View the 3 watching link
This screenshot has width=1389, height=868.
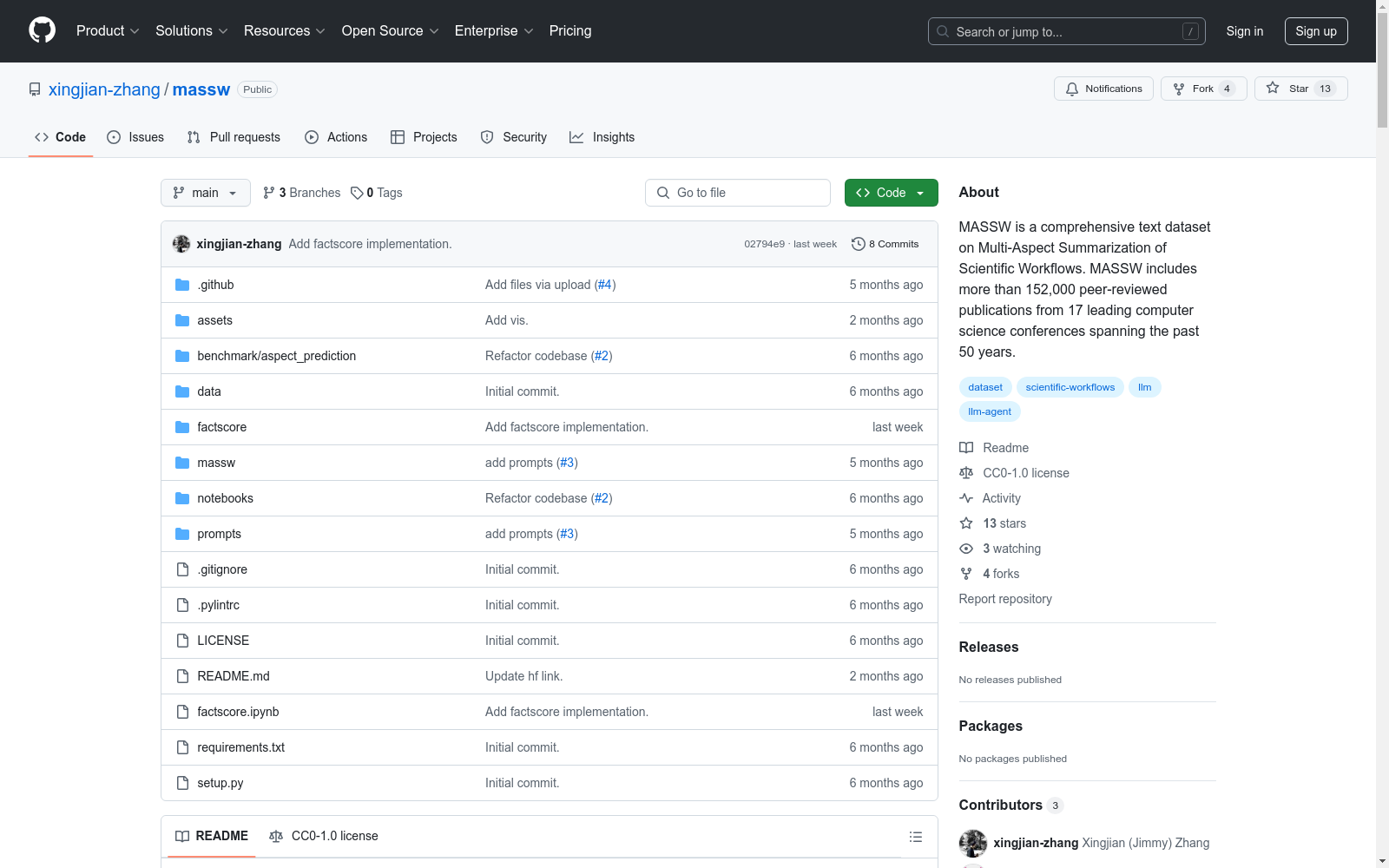click(x=1000, y=549)
